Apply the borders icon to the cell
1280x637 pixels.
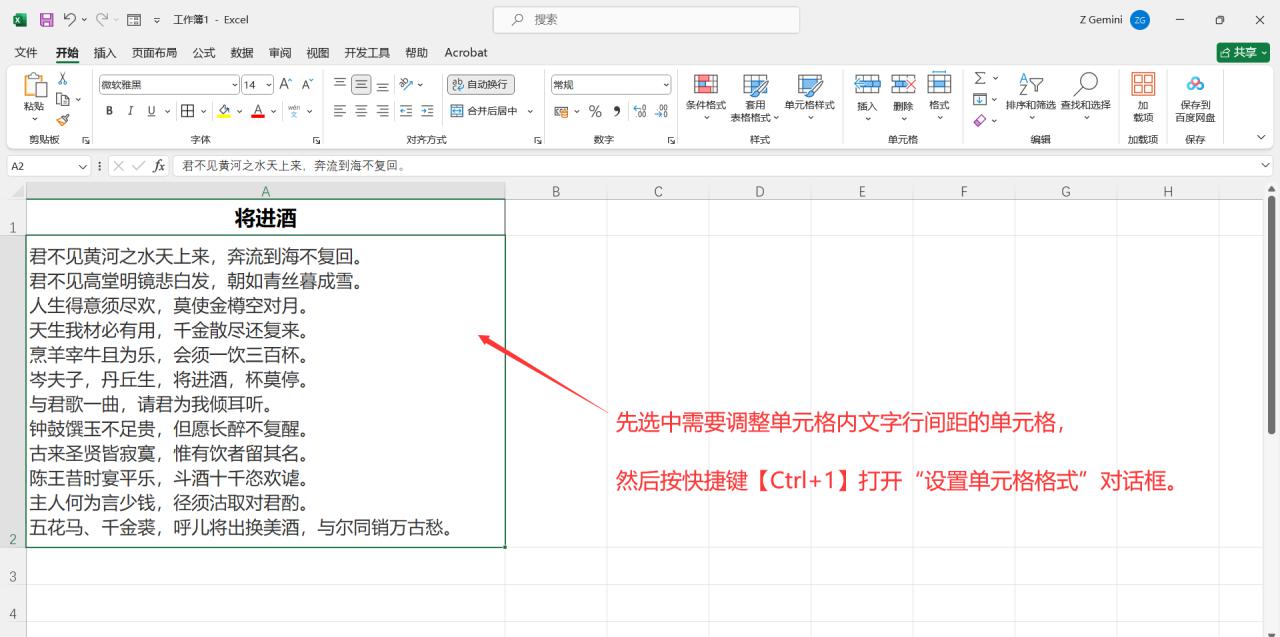pyautogui.click(x=187, y=111)
